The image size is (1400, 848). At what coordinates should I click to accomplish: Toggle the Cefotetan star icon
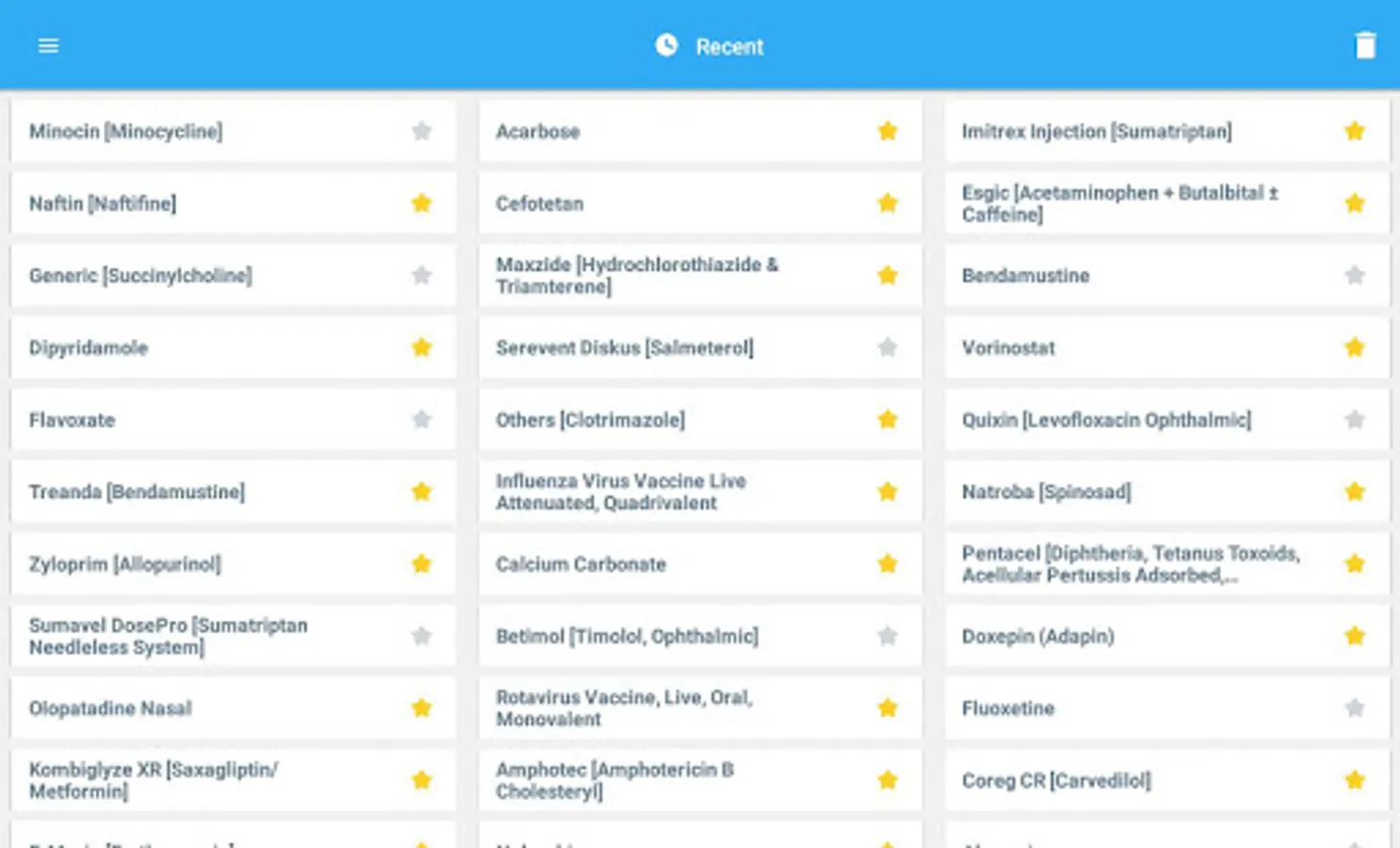(x=887, y=203)
